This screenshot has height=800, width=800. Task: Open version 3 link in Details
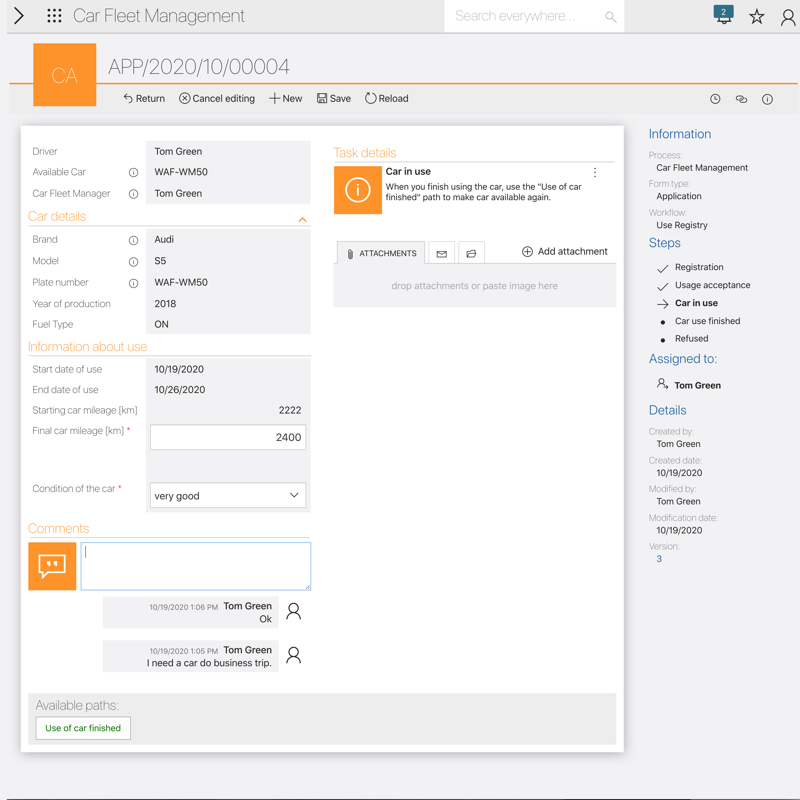click(659, 559)
